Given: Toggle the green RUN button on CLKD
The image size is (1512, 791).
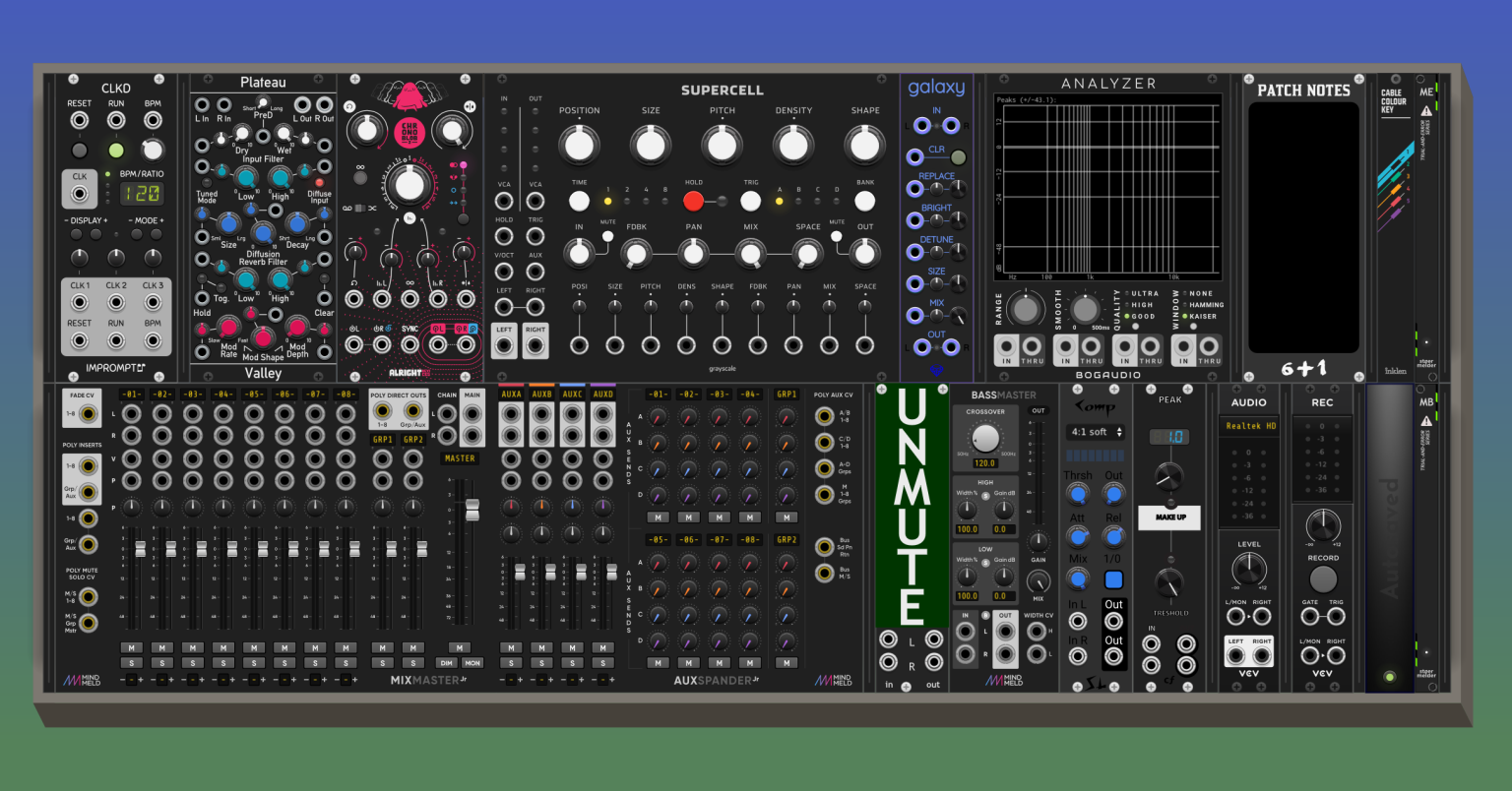Looking at the screenshot, I should pos(116,151).
